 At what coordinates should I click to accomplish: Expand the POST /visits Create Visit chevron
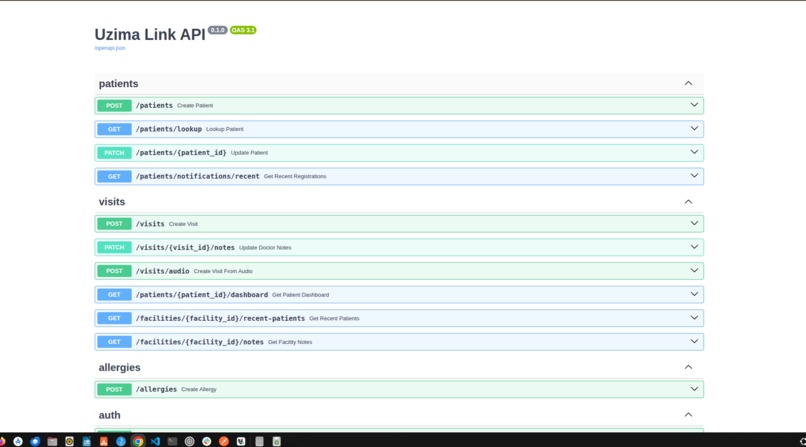[x=694, y=224]
